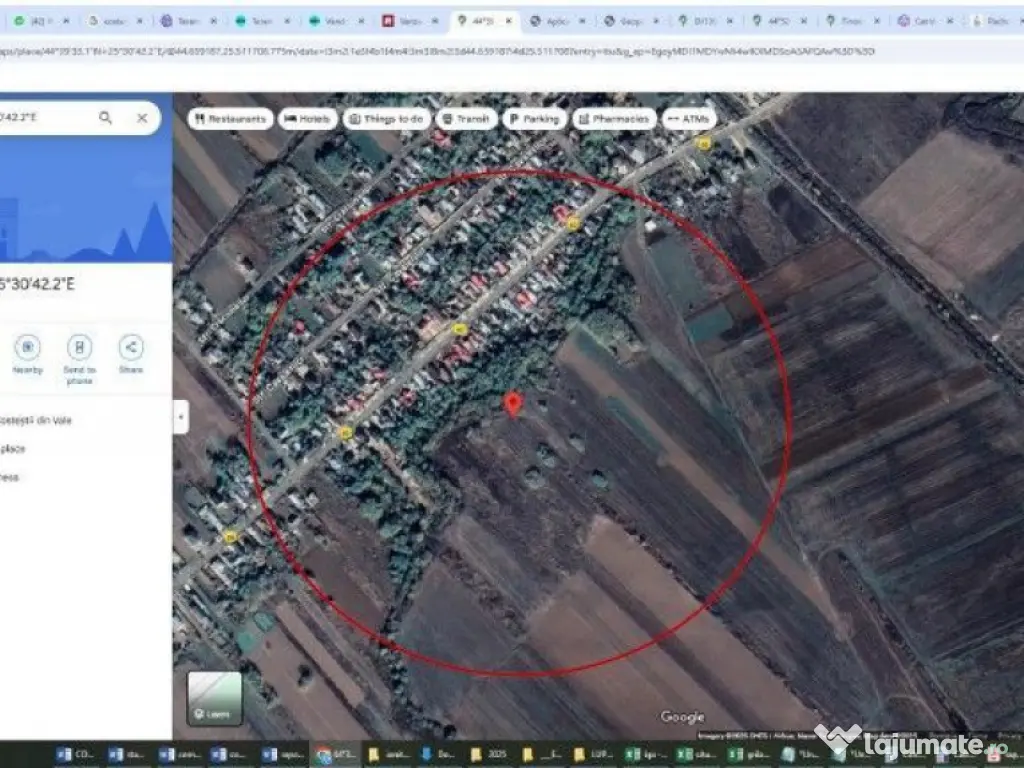Open the Nearby places icon
Viewport: 1024px width, 768px height.
click(x=27, y=348)
